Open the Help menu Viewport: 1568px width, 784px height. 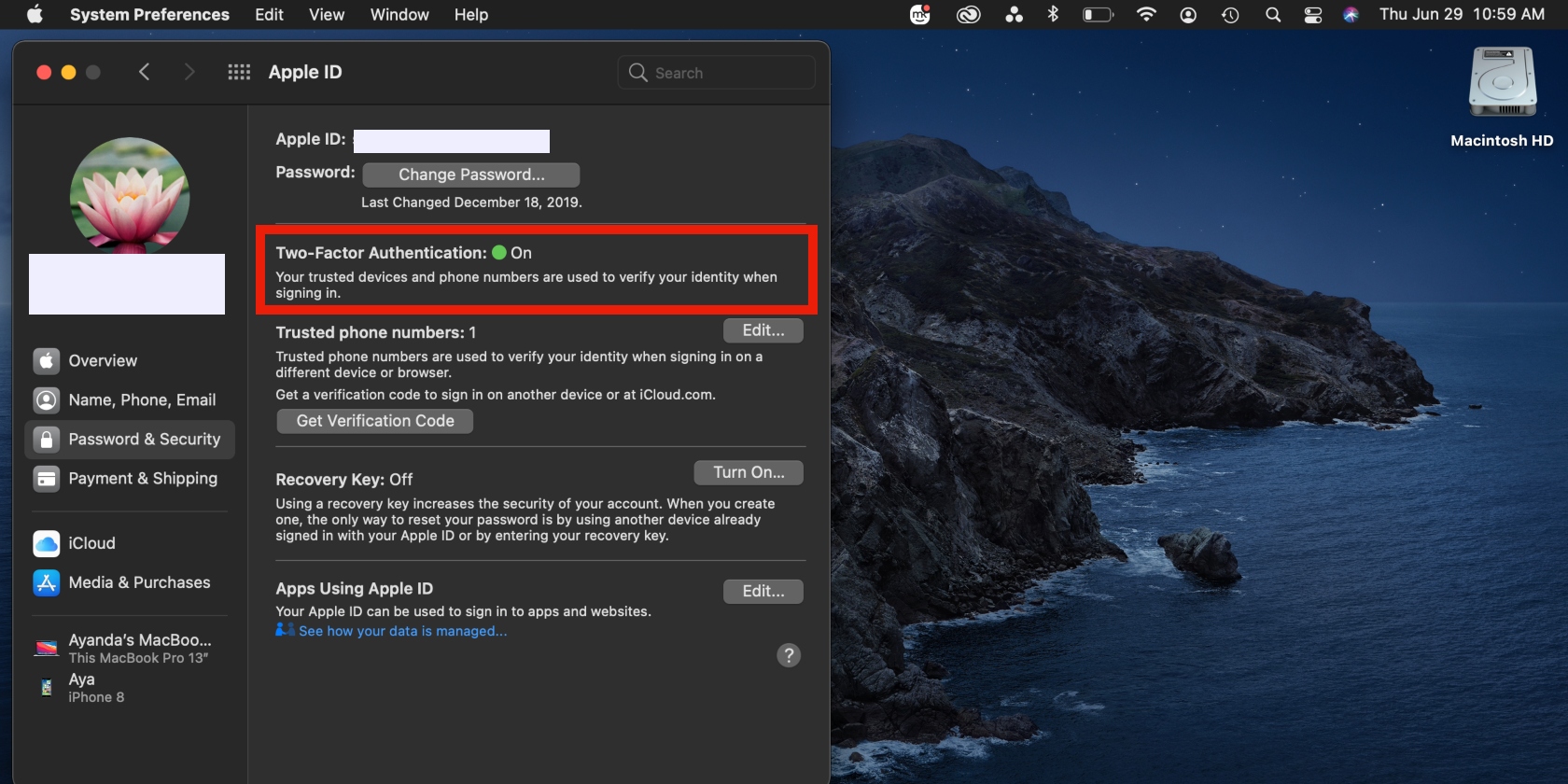pyautogui.click(x=471, y=14)
